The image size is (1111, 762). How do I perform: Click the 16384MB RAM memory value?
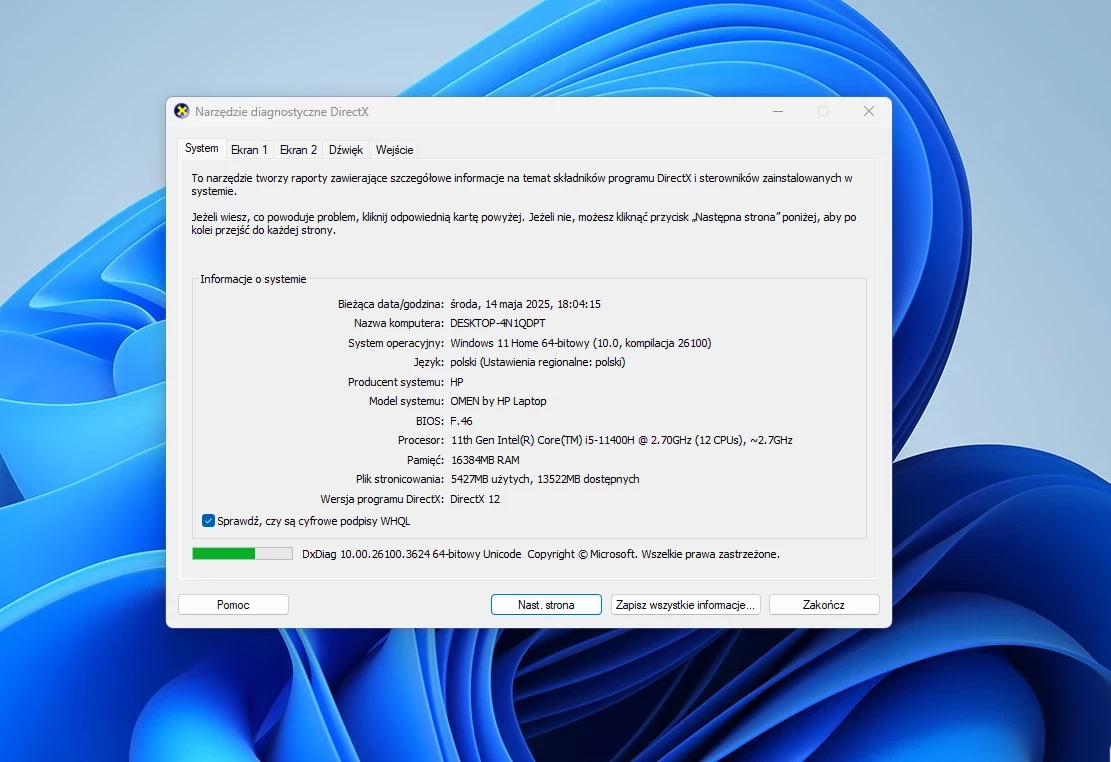point(484,460)
